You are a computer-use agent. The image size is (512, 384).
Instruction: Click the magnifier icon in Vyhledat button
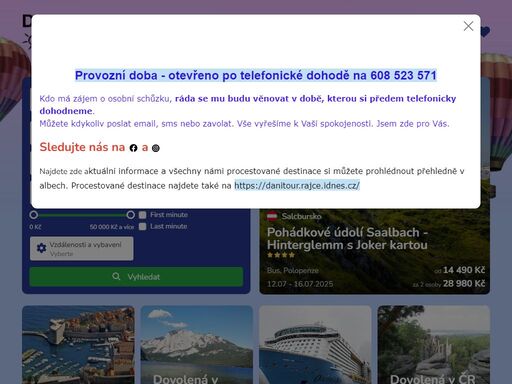point(116,277)
